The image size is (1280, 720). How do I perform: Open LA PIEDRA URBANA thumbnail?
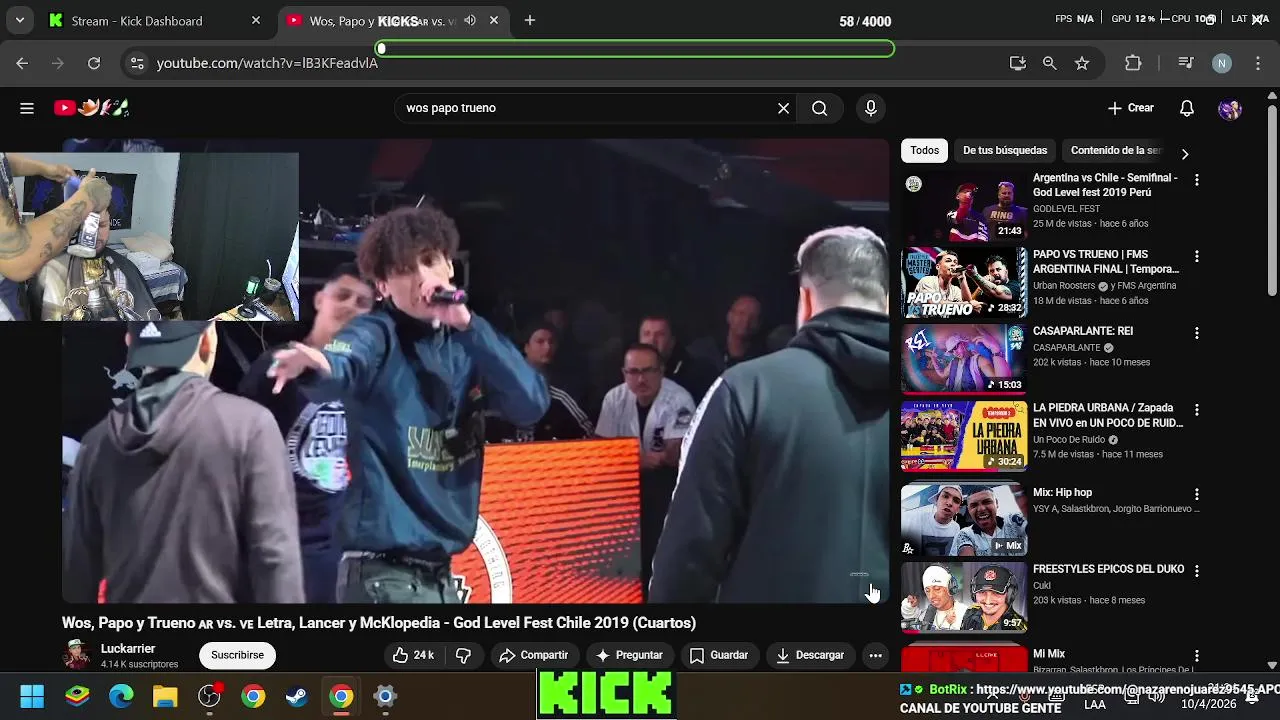click(x=964, y=436)
